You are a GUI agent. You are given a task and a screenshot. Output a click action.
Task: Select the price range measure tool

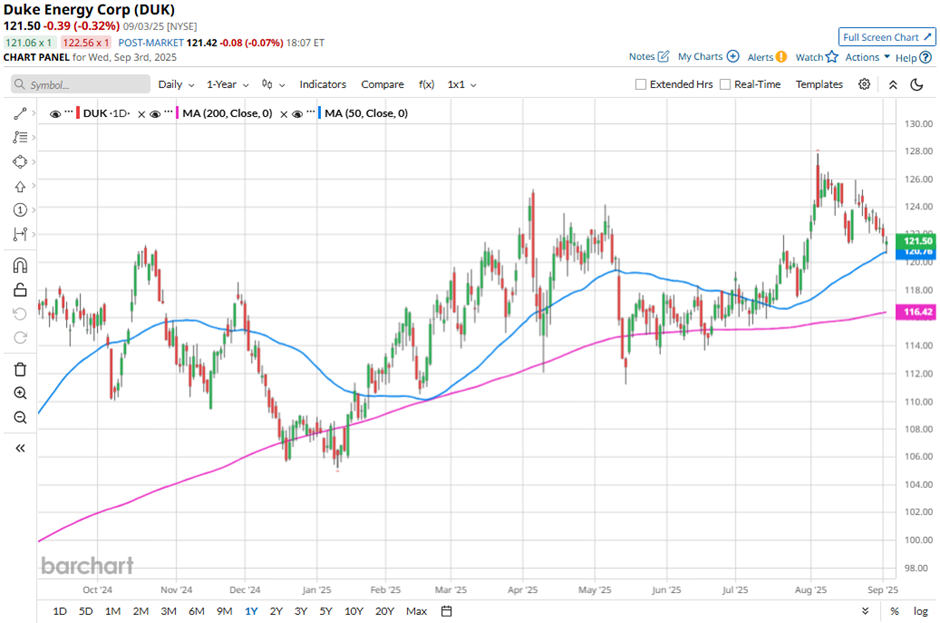20,234
